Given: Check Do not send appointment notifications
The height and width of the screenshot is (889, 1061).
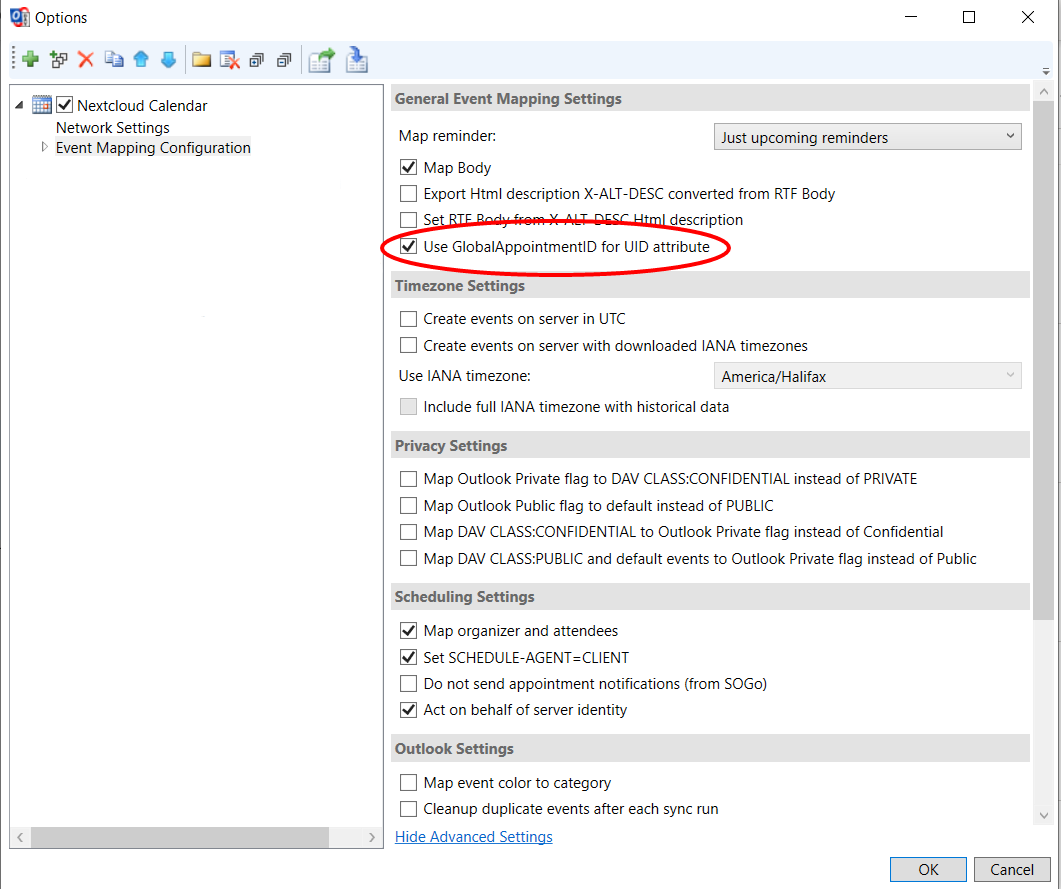Looking at the screenshot, I should coord(408,683).
